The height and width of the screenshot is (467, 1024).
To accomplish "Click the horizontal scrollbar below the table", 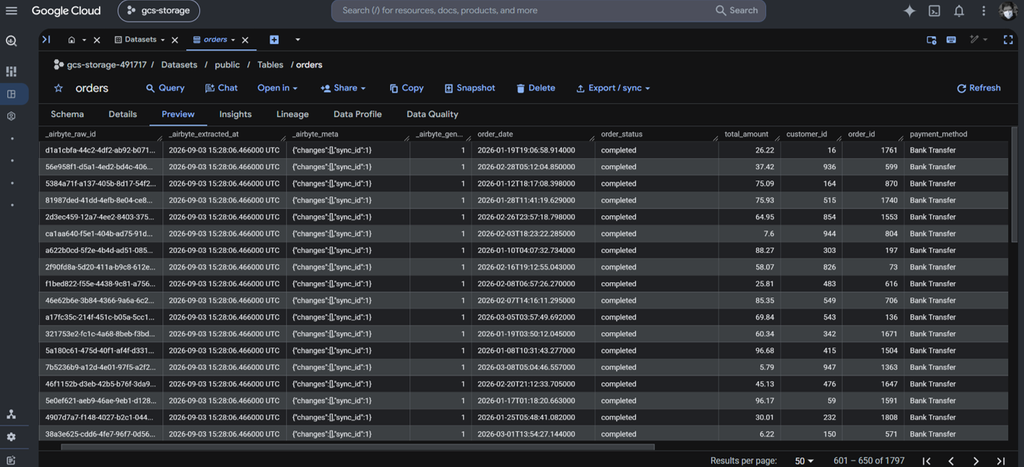I will click(x=357, y=447).
